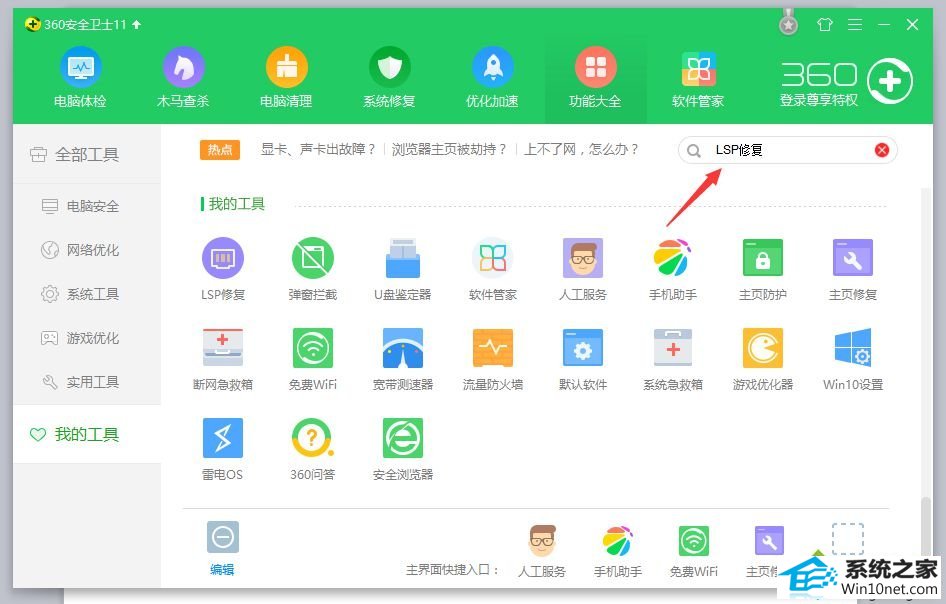Click the update arrow beside 360安全卫士11
Image resolution: width=946 pixels, height=604 pixels.
(x=136, y=24)
